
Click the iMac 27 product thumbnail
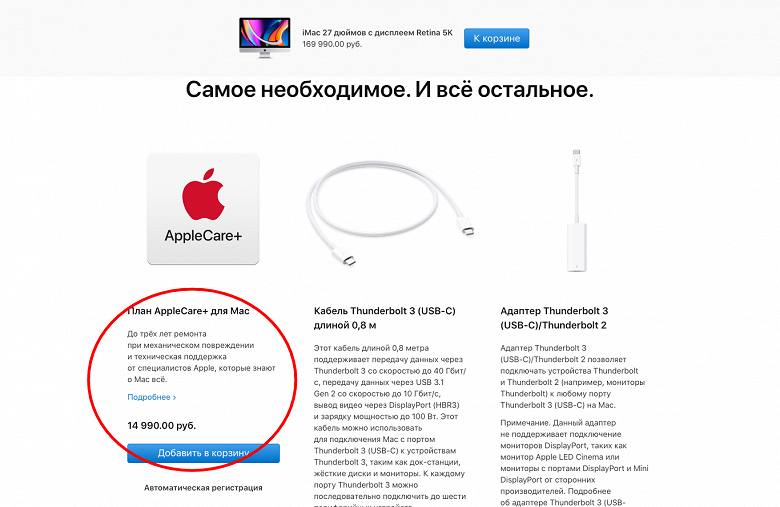[x=264, y=38]
